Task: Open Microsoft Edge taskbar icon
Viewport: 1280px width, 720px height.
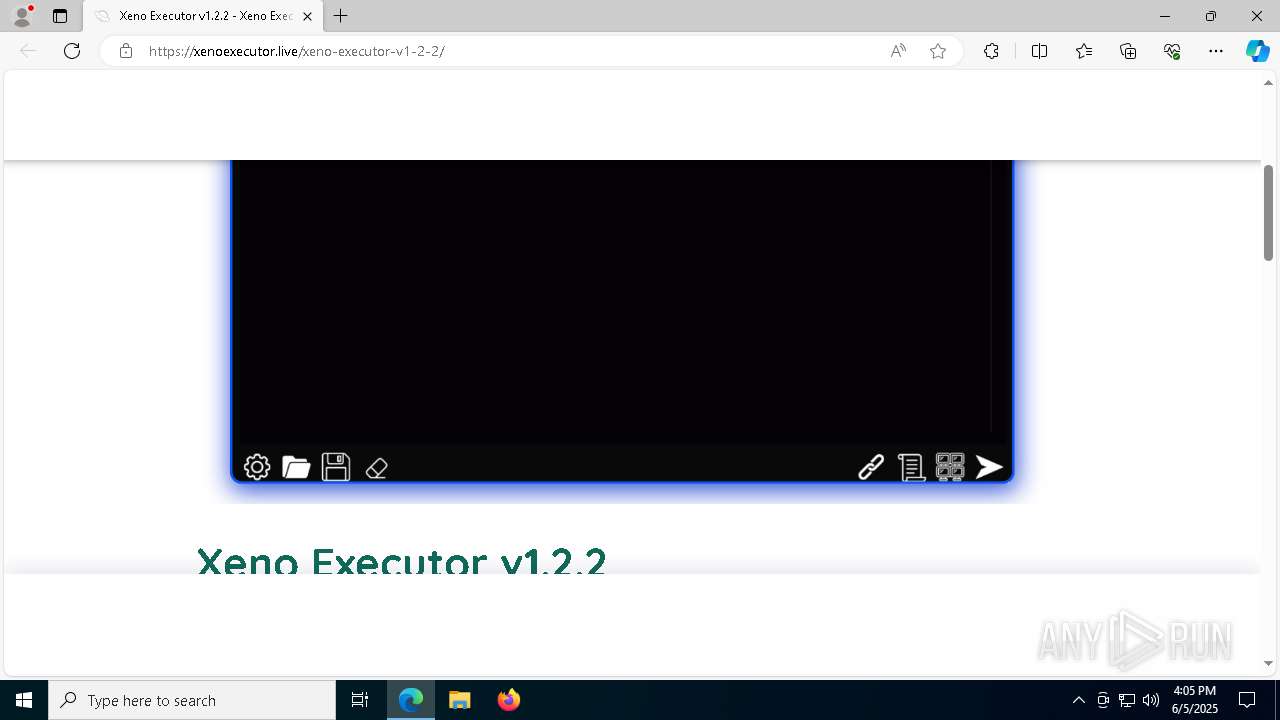Action: click(x=411, y=700)
